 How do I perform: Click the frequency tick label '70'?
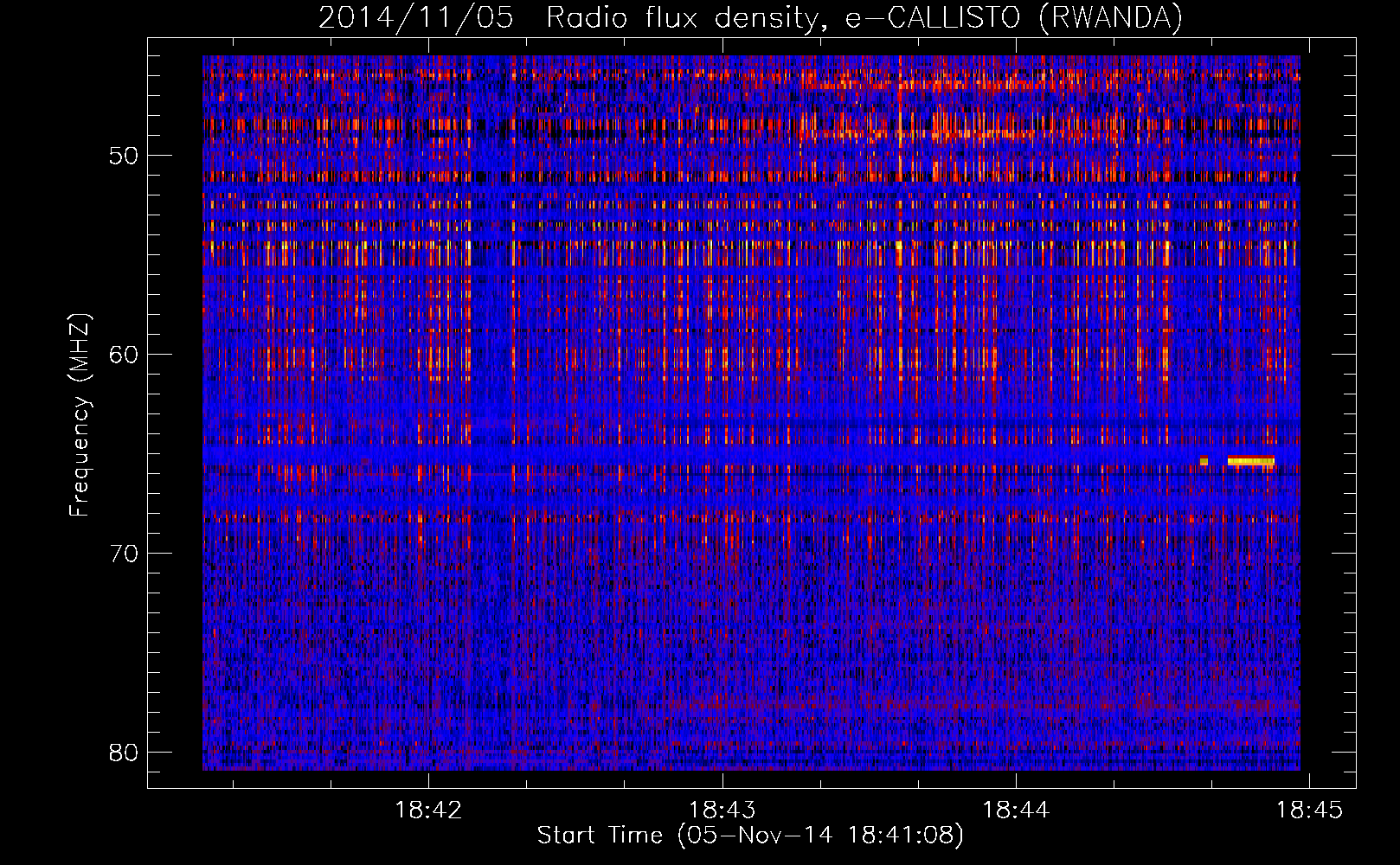click(x=123, y=554)
